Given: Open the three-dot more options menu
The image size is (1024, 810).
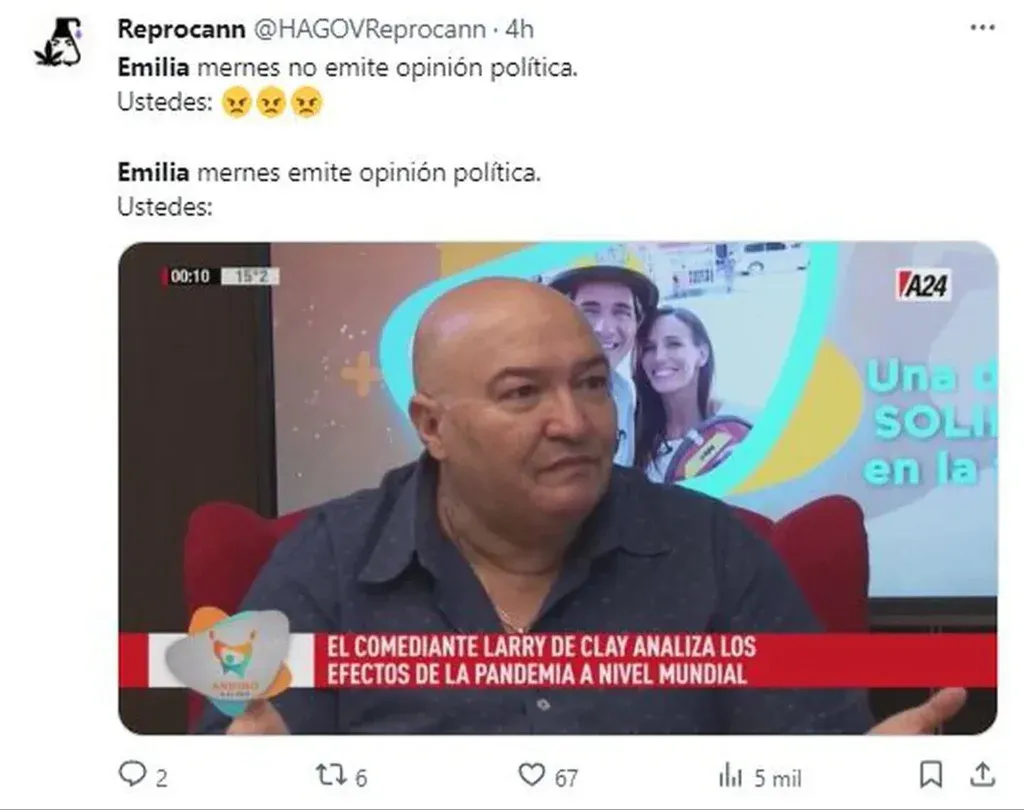Looking at the screenshot, I should pos(982,28).
